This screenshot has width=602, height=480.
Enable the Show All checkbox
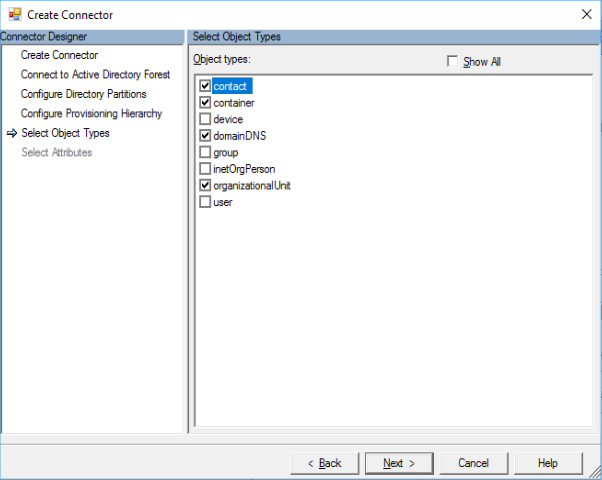point(453,62)
